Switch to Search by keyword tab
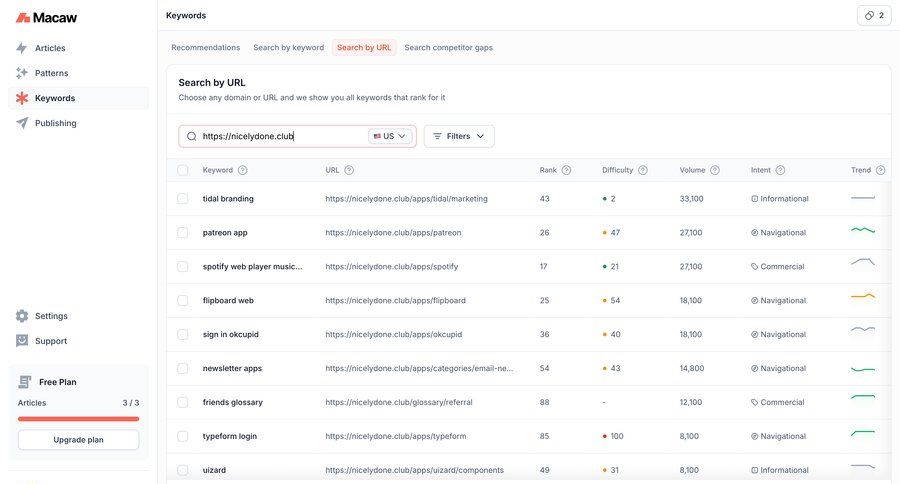900x484 pixels. point(289,48)
